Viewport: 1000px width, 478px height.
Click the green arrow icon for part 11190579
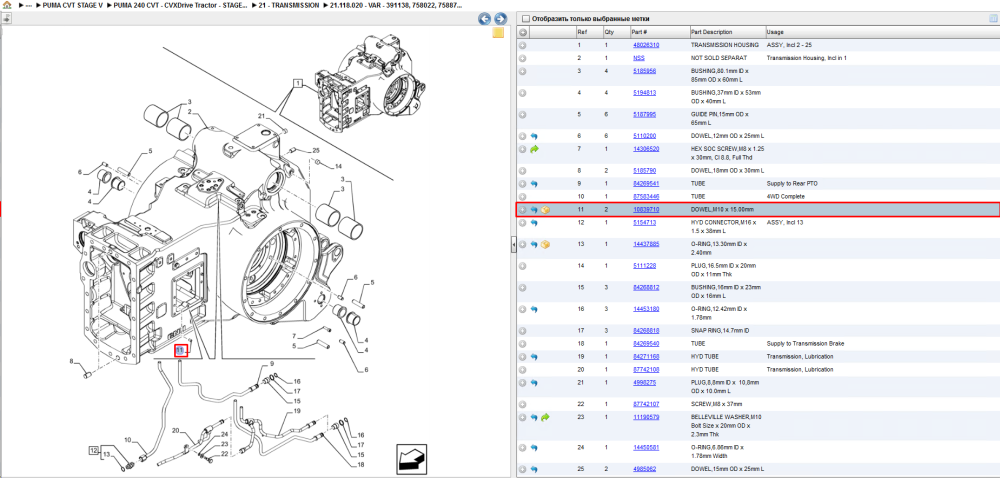pos(545,417)
